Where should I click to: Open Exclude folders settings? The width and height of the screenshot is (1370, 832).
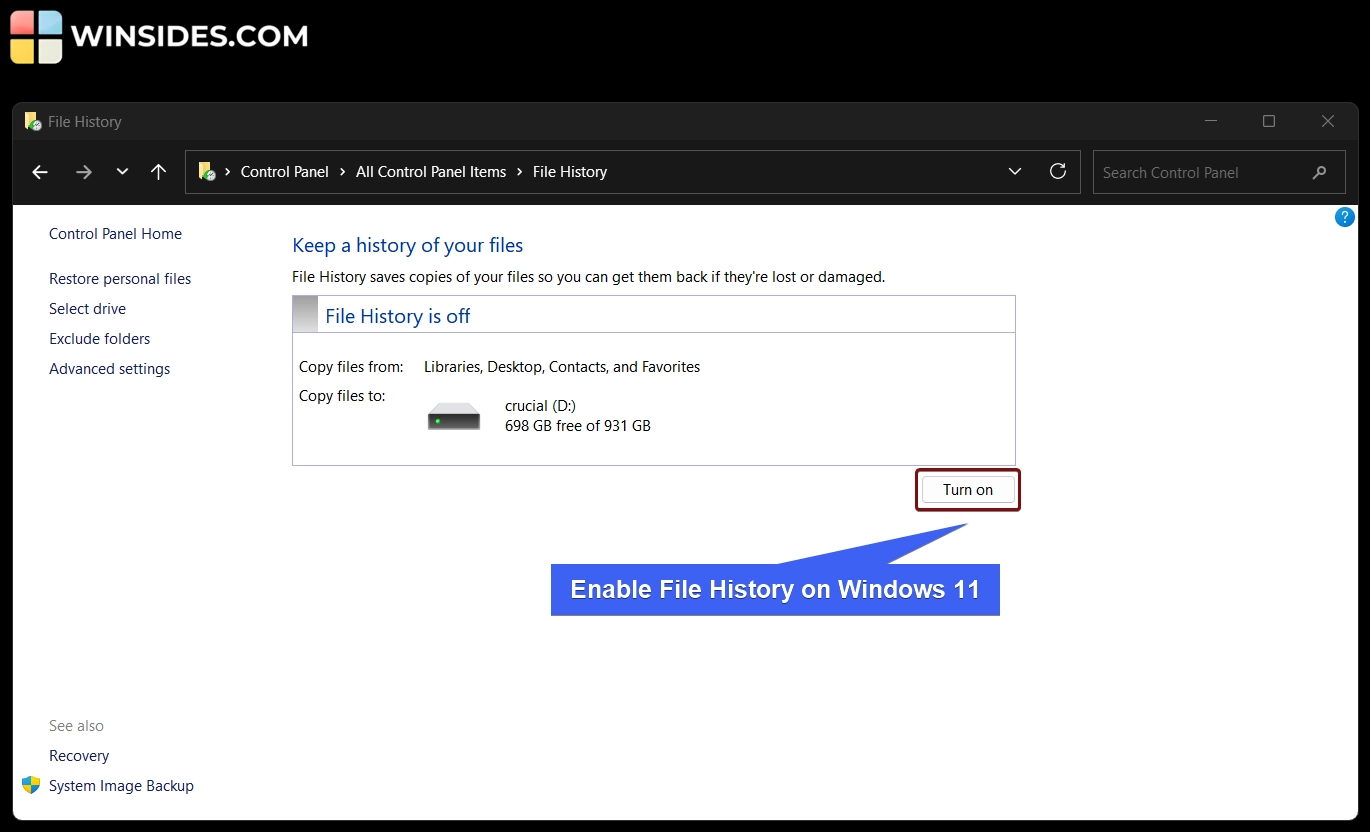(x=99, y=338)
